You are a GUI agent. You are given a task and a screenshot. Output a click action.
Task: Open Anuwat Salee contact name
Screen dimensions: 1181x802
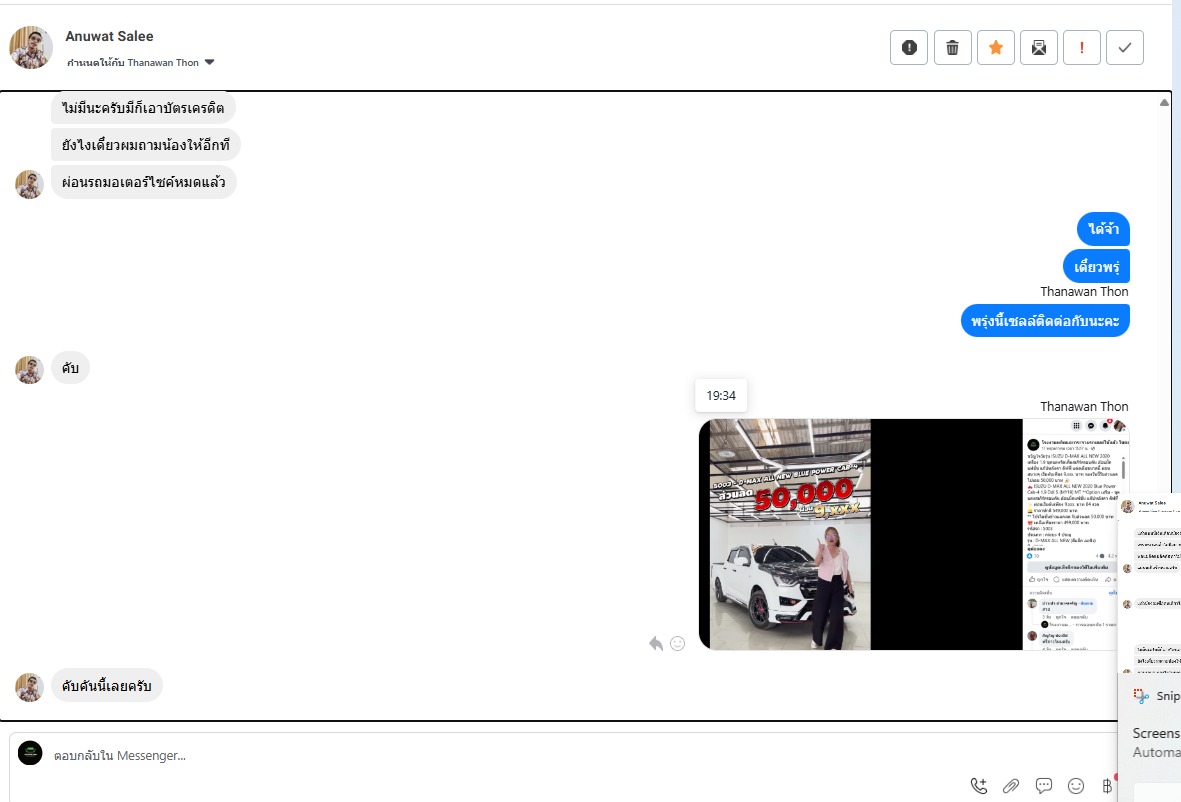click(109, 36)
